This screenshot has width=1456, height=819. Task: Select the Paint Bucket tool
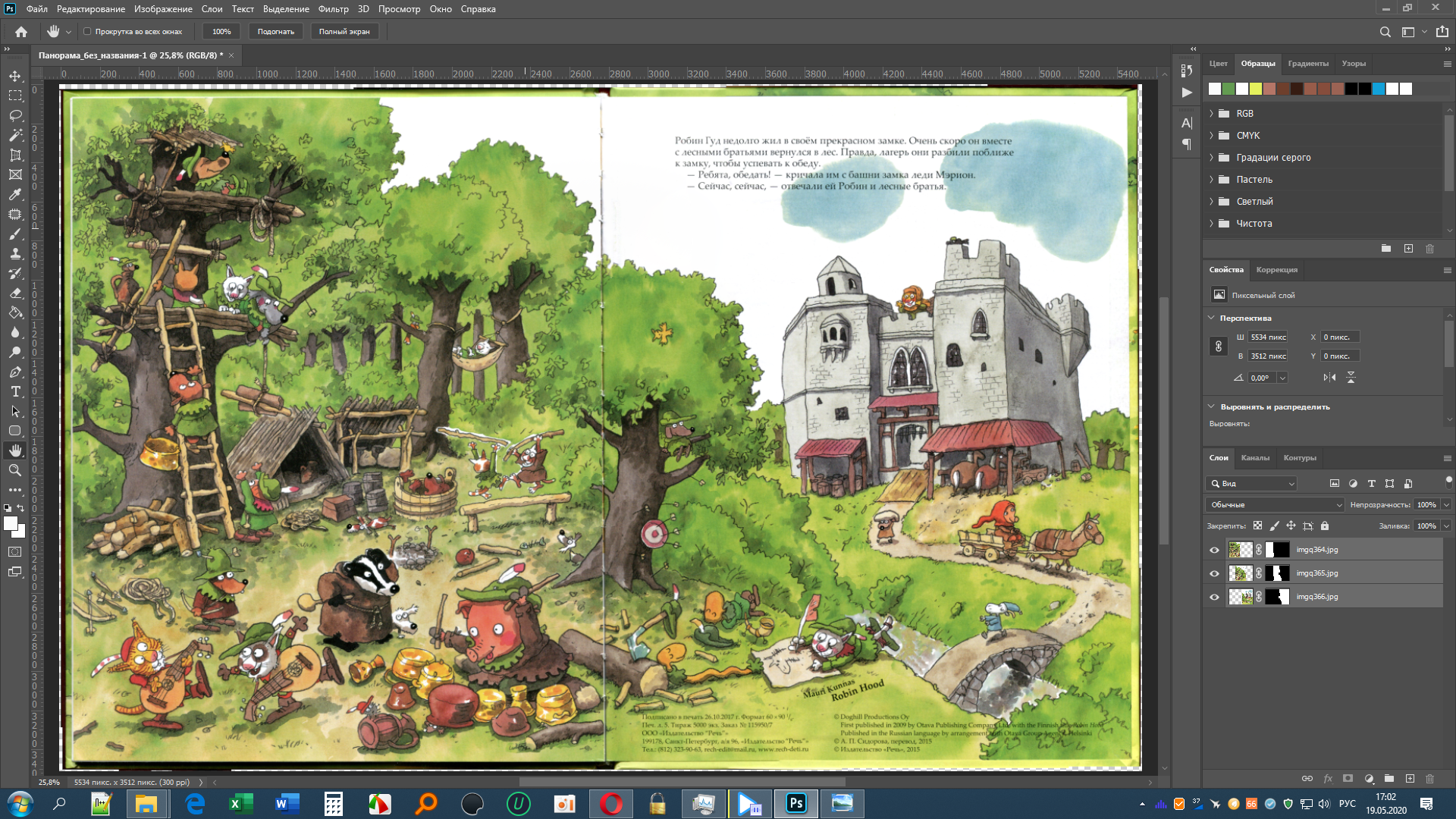point(15,312)
